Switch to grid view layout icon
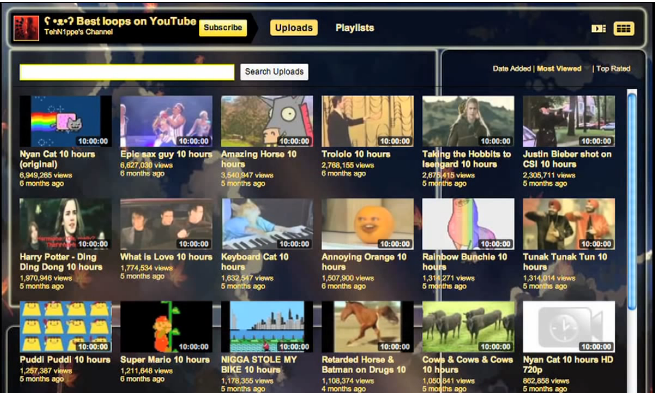This screenshot has height=393, width=655. point(624,28)
